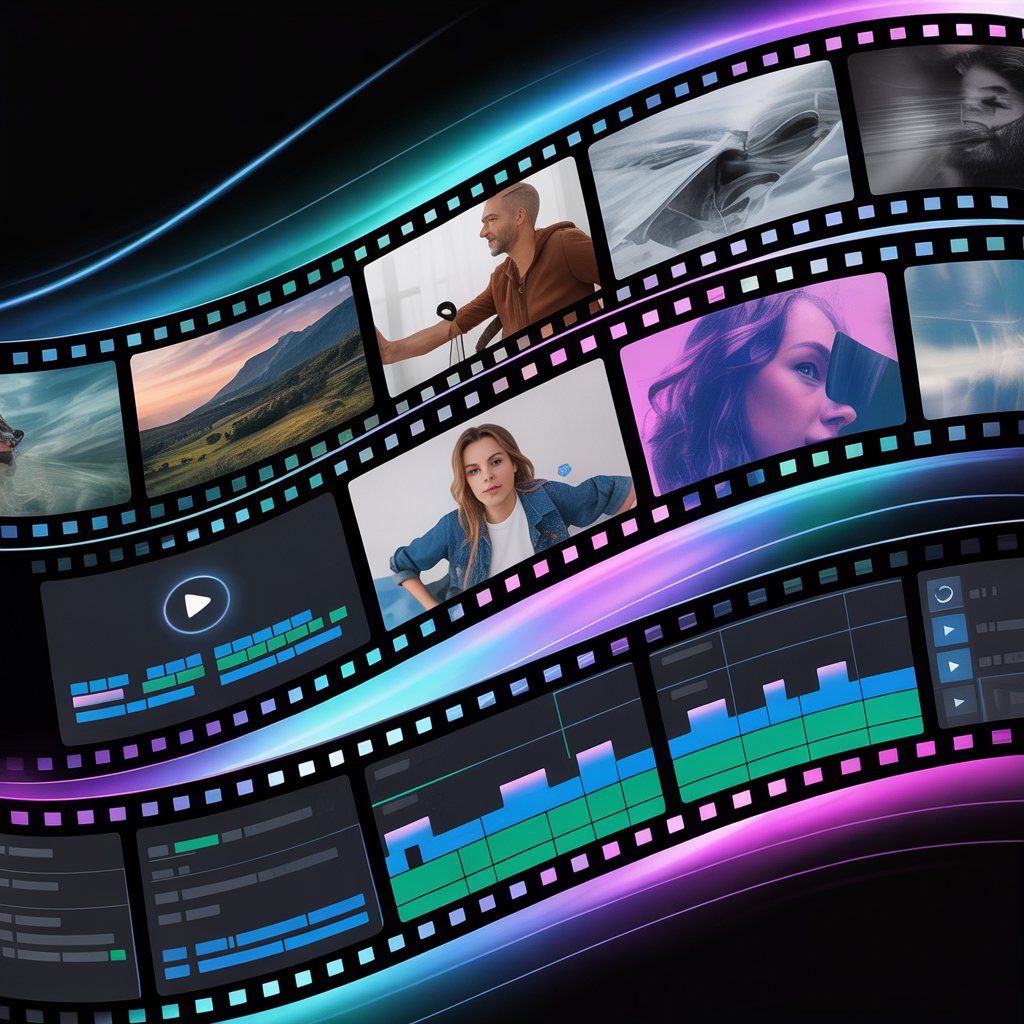This screenshot has height=1024, width=1024.
Task: Activate the second play icon in the right panel
Action: point(953,665)
